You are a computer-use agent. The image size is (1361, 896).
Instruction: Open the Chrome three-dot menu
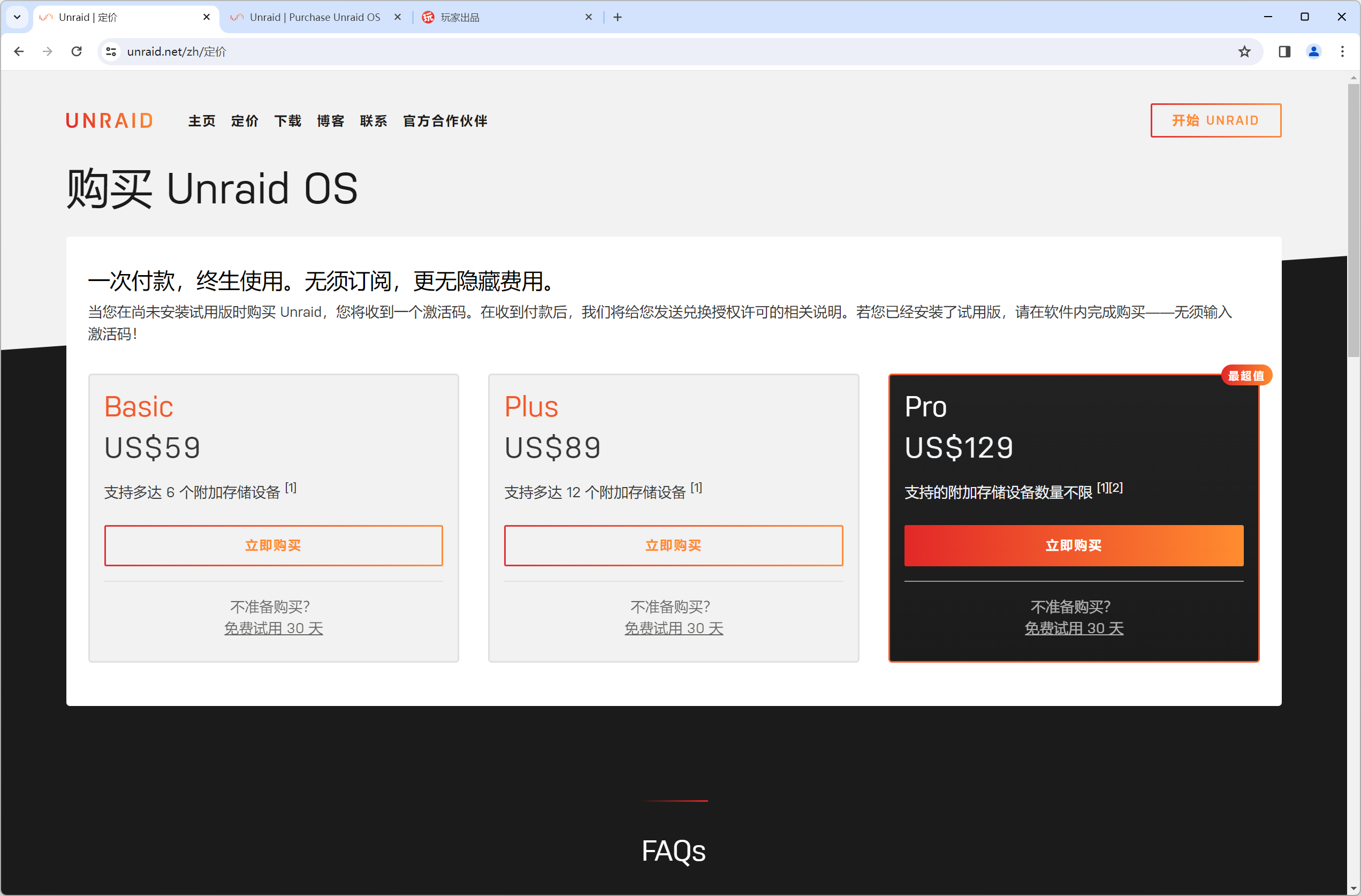pyautogui.click(x=1342, y=51)
